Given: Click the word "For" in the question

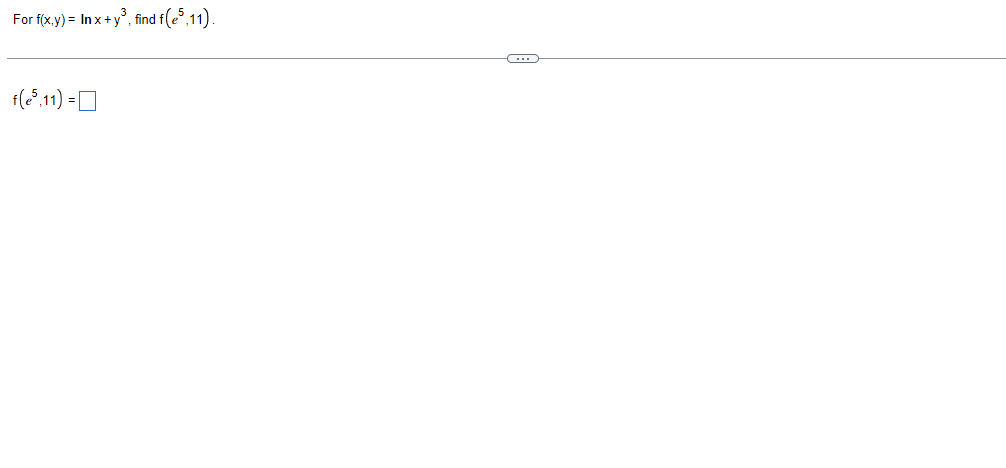Looking at the screenshot, I should click(x=22, y=19).
